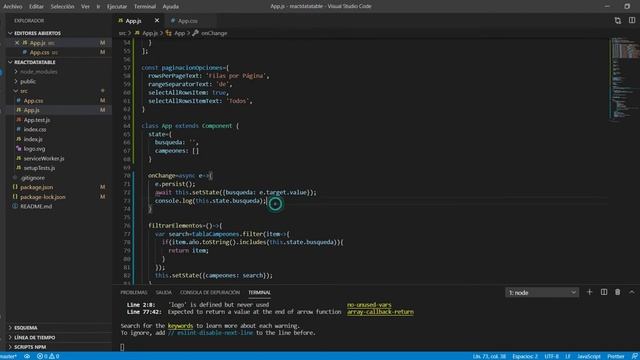This screenshot has width=640, height=360.
Task: Click the master git branch indicator
Action: click(x=9, y=356)
